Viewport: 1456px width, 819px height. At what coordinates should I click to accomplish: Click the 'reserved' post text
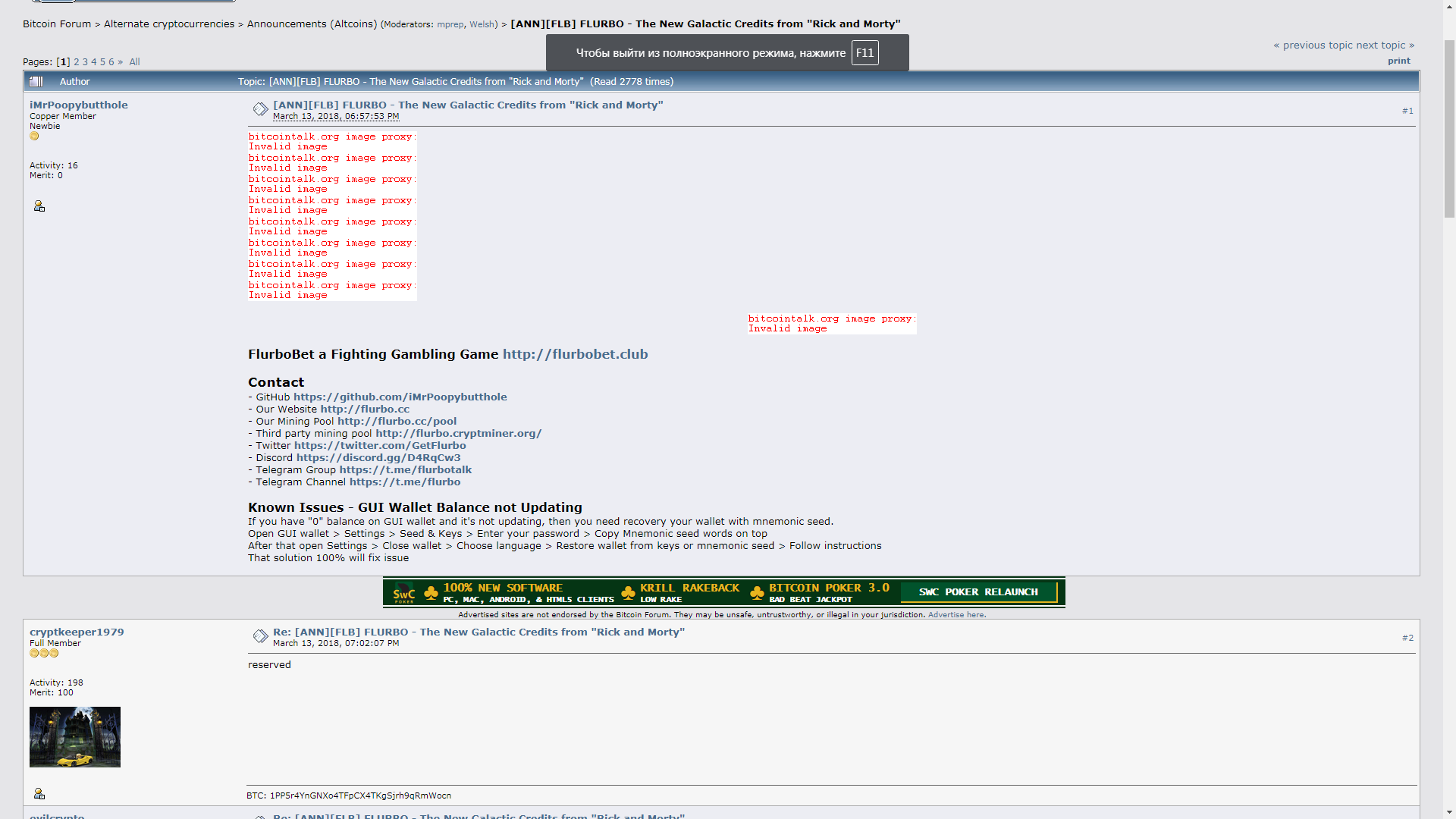[269, 665]
